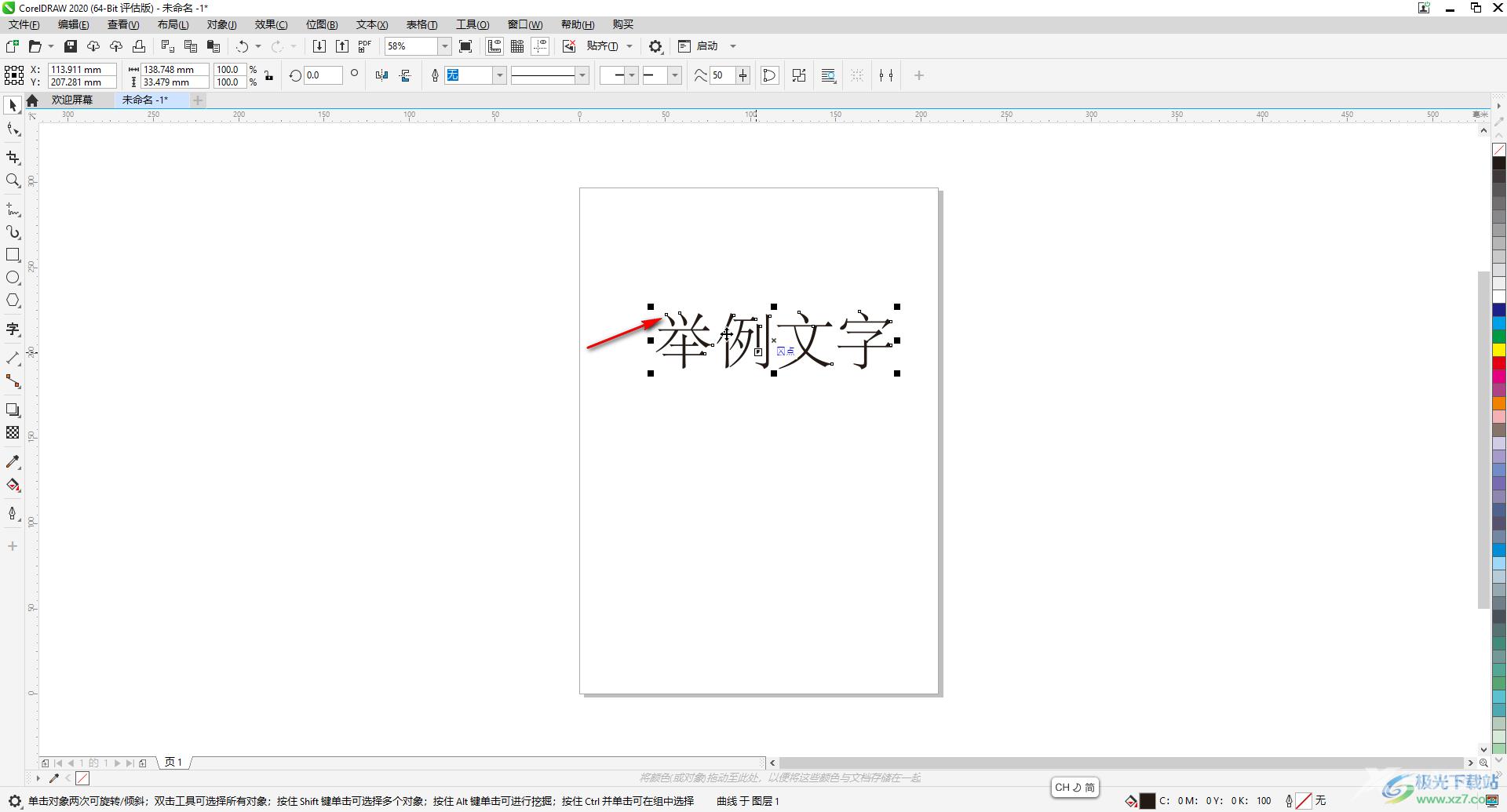This screenshot has height=812, width=1507.
Task: Toggle Mirror horizontally button
Action: coord(381,75)
